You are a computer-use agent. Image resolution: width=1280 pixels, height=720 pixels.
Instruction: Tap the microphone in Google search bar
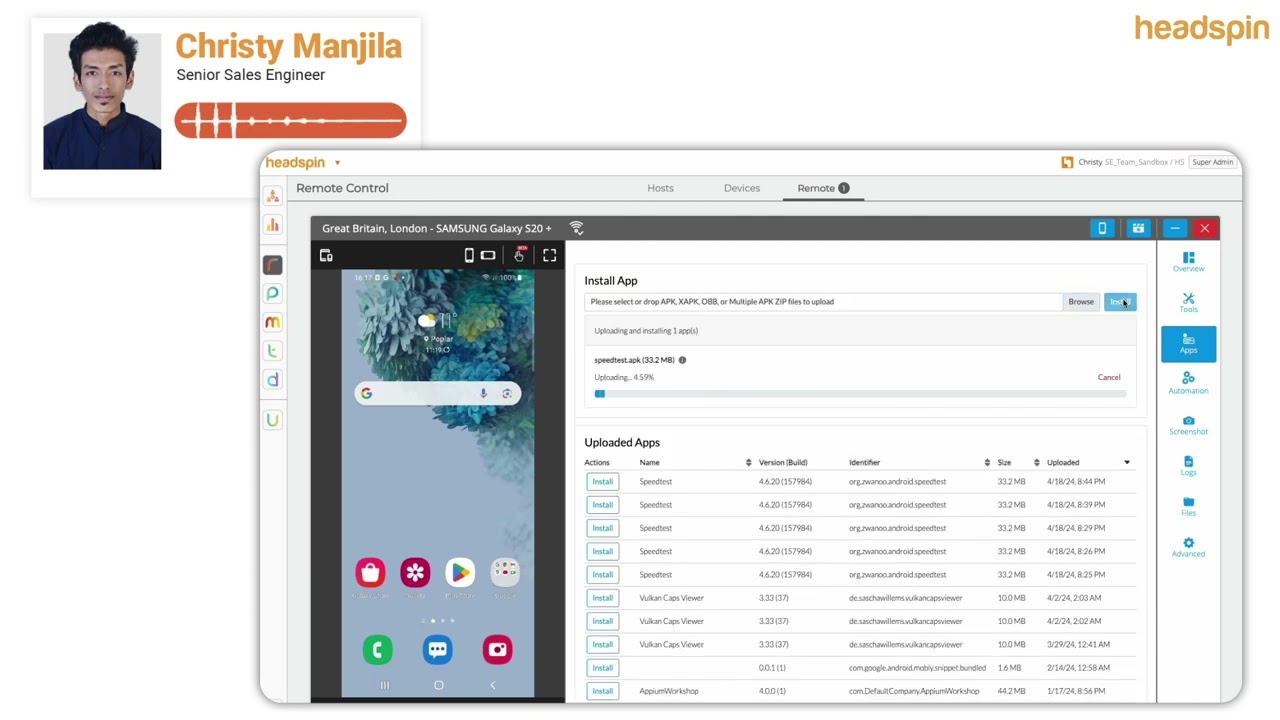pos(483,394)
